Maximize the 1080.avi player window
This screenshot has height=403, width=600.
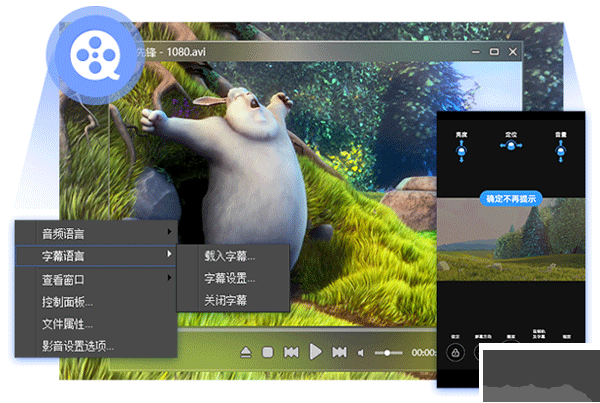(494, 51)
